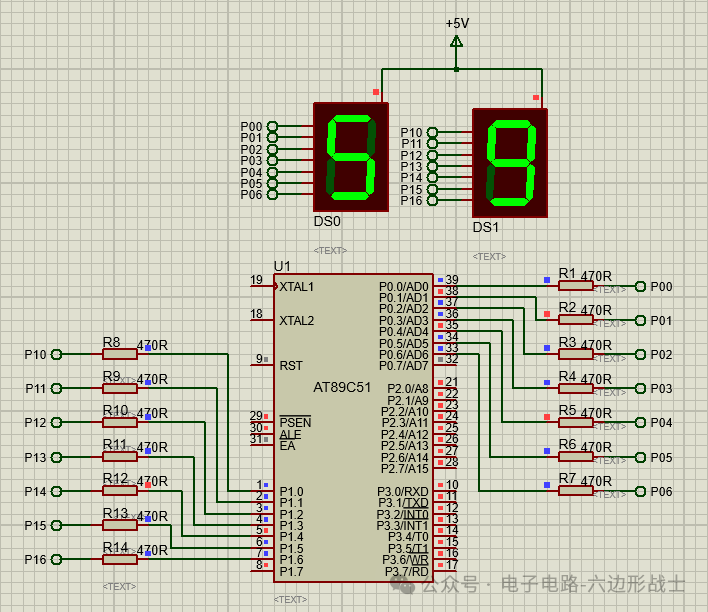Click the P14 terminal circle before R12

(56, 491)
